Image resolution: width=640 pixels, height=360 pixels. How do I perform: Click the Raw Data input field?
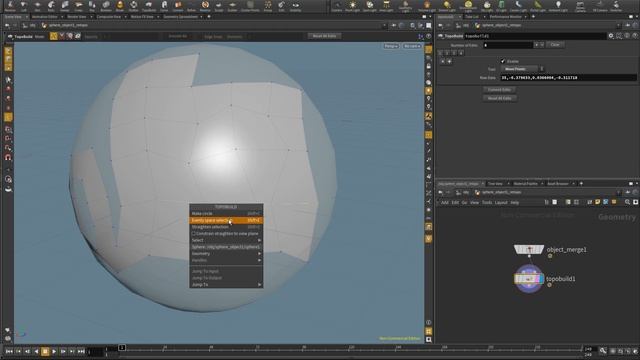(x=568, y=78)
